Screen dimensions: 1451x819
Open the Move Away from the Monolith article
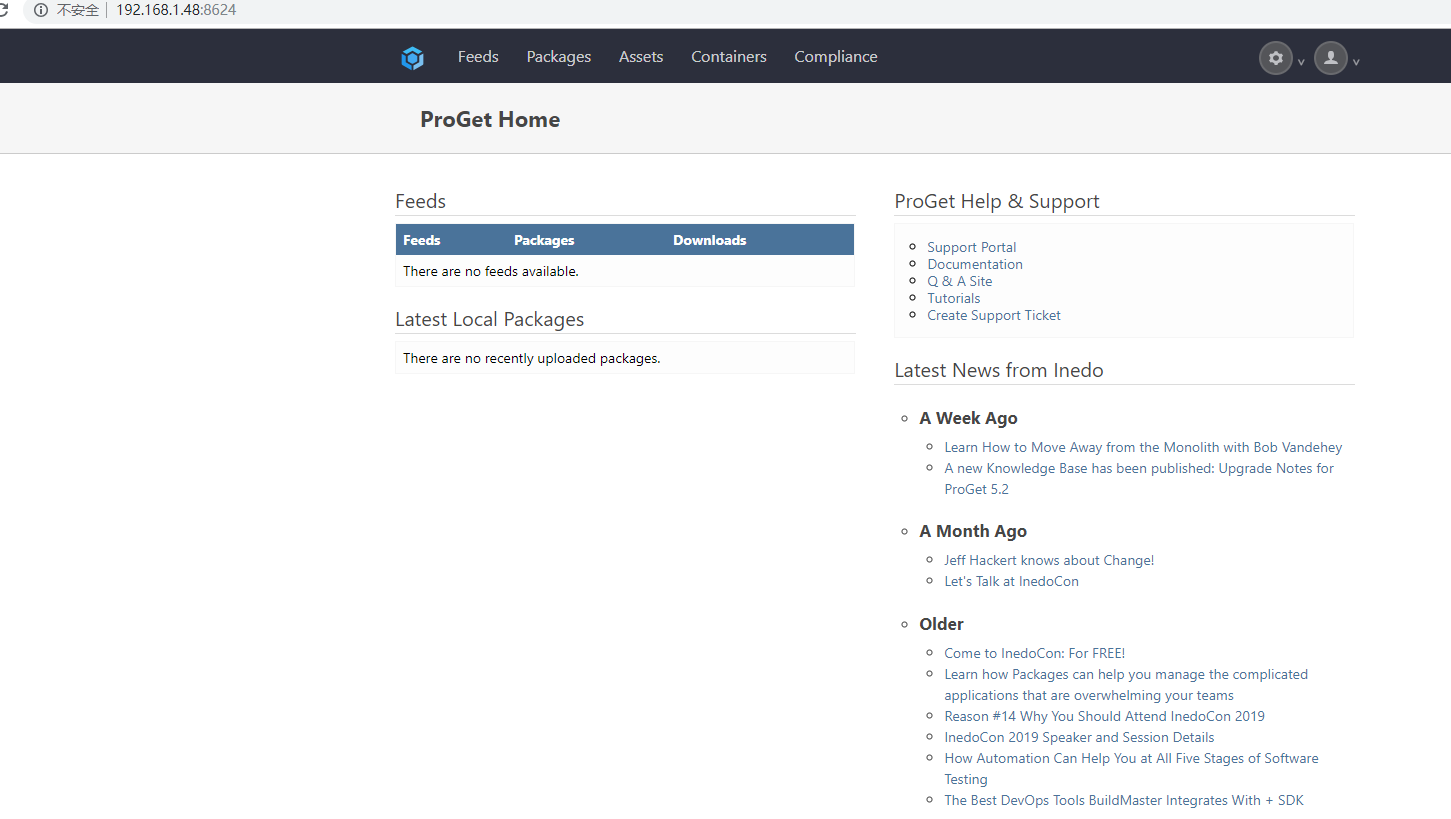coord(1143,447)
